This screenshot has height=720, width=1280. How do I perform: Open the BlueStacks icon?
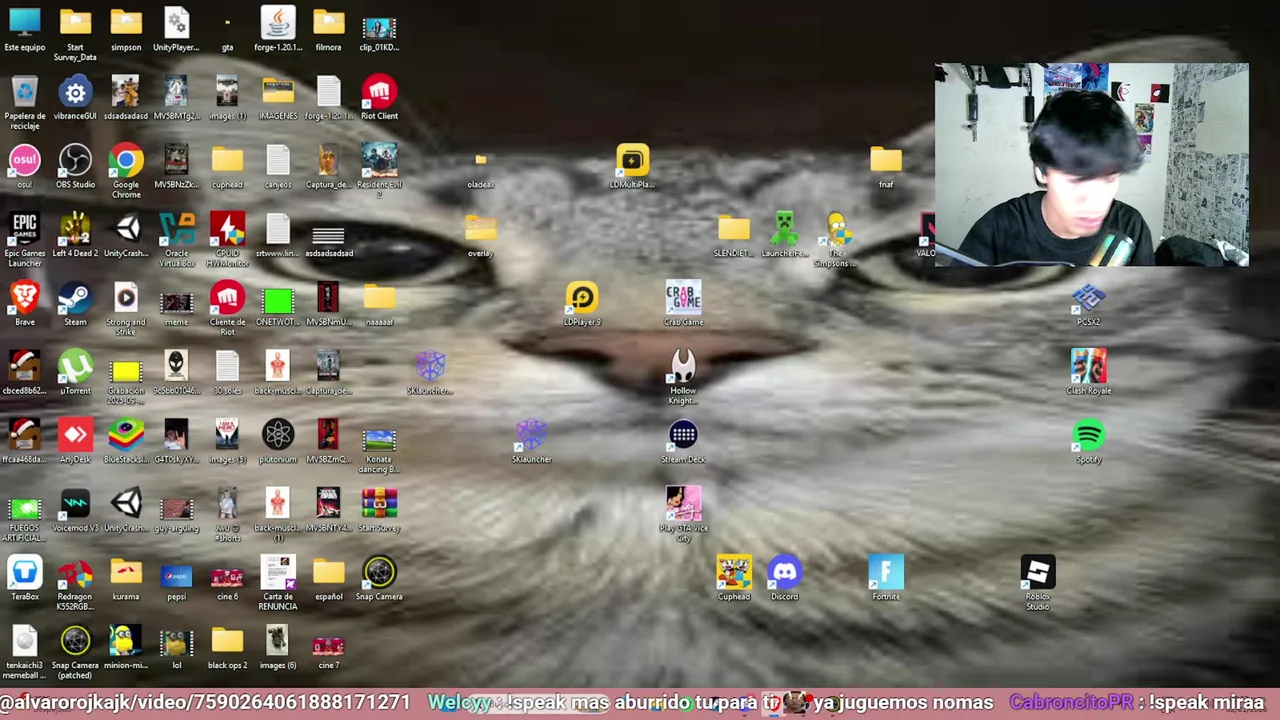126,442
